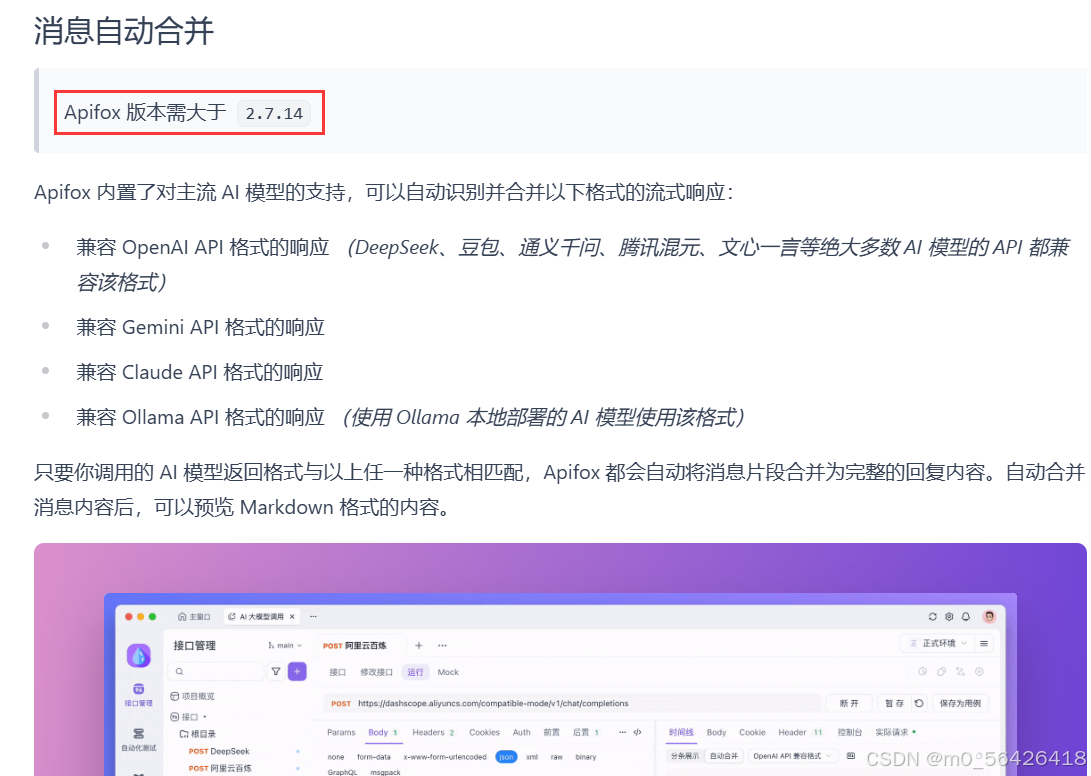Open the request Body tab
The width and height of the screenshot is (1091, 776).
383,732
